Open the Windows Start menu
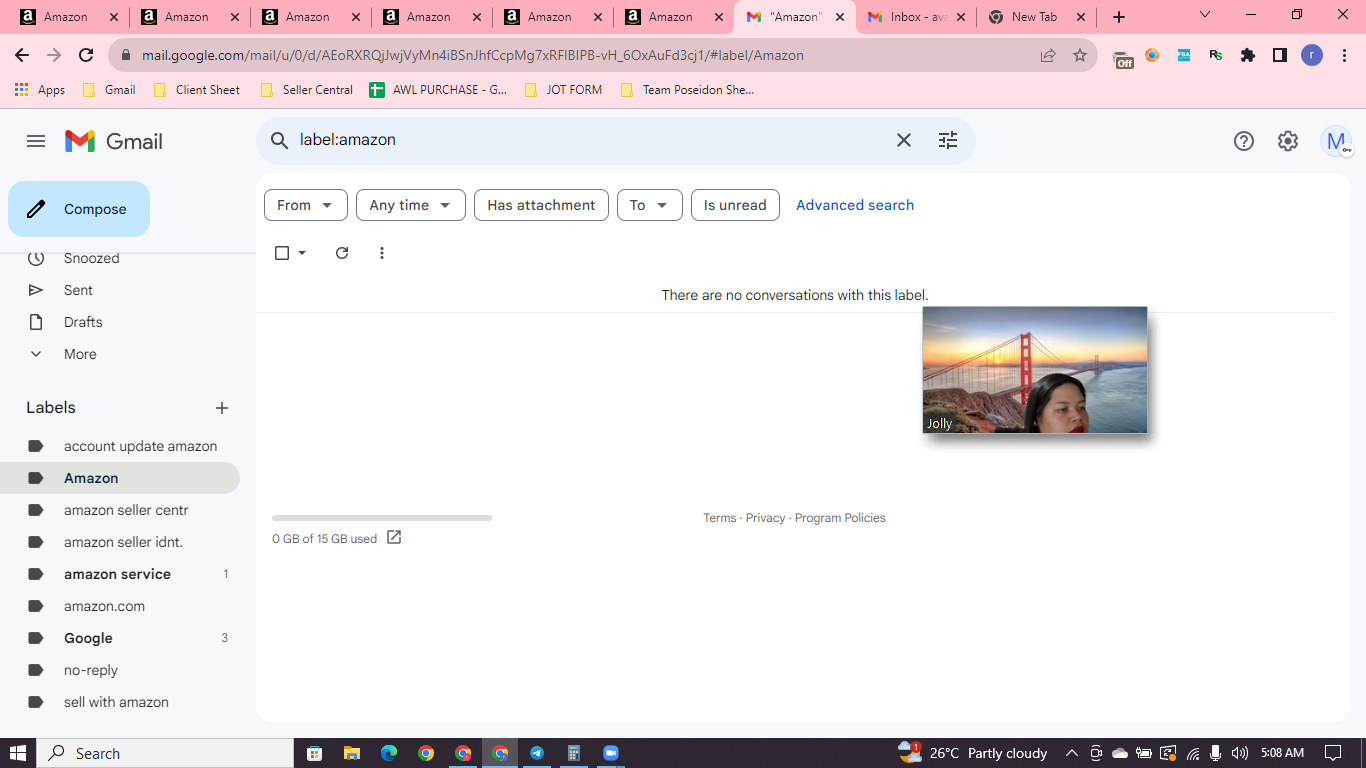The height and width of the screenshot is (768, 1366). click(18, 753)
